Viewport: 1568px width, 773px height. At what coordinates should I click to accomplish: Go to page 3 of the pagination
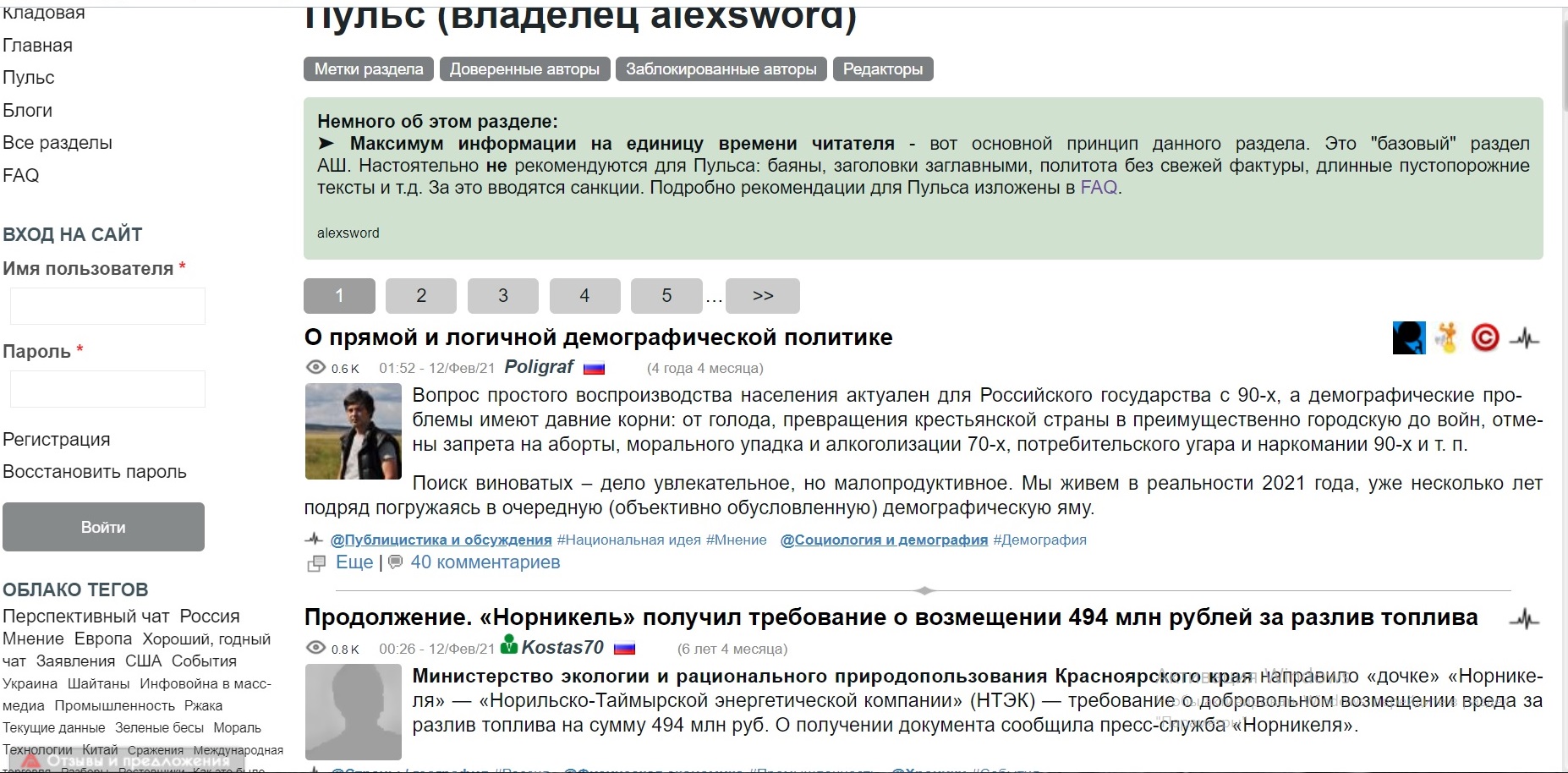pyautogui.click(x=502, y=296)
